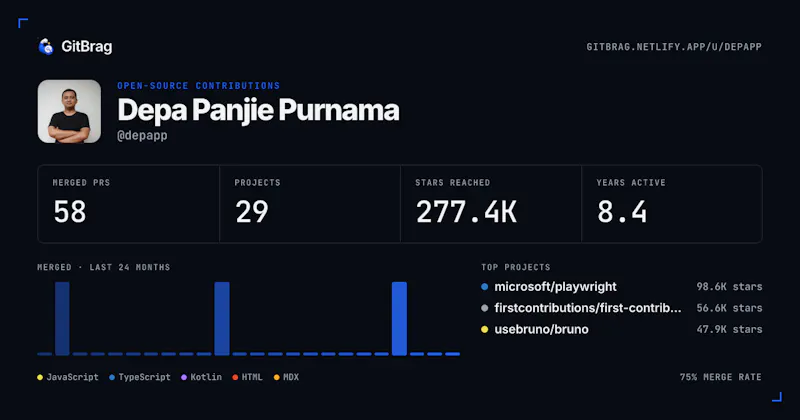Click the 75% Merge Rate text
The image size is (800, 420).
coord(720,377)
